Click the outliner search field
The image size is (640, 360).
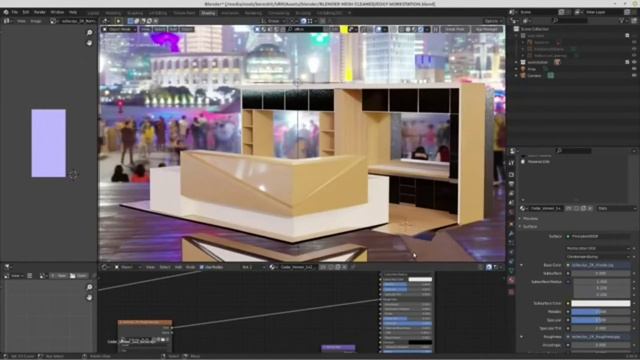(571, 20)
